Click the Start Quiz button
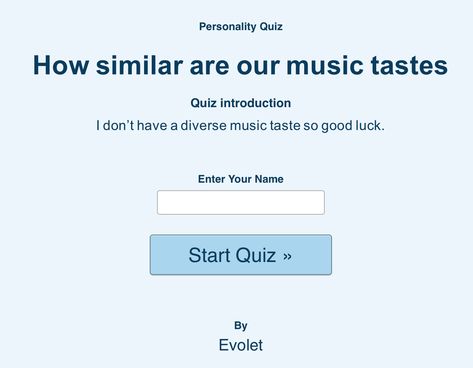 click(x=241, y=255)
